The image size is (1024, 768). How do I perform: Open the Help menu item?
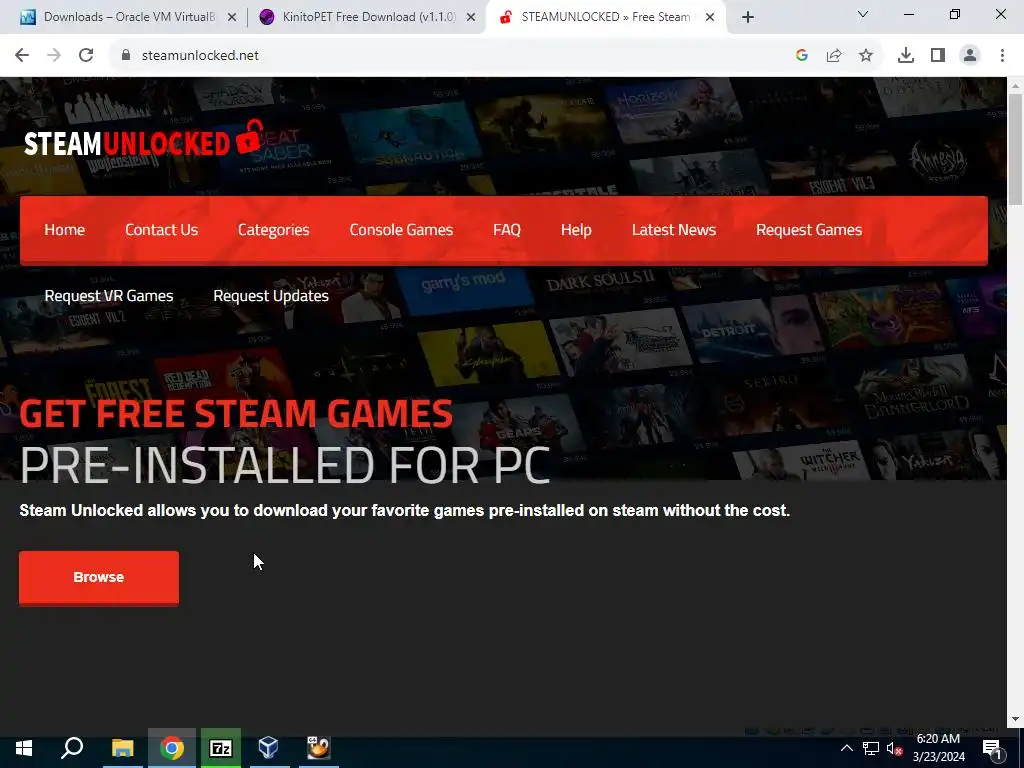point(576,230)
